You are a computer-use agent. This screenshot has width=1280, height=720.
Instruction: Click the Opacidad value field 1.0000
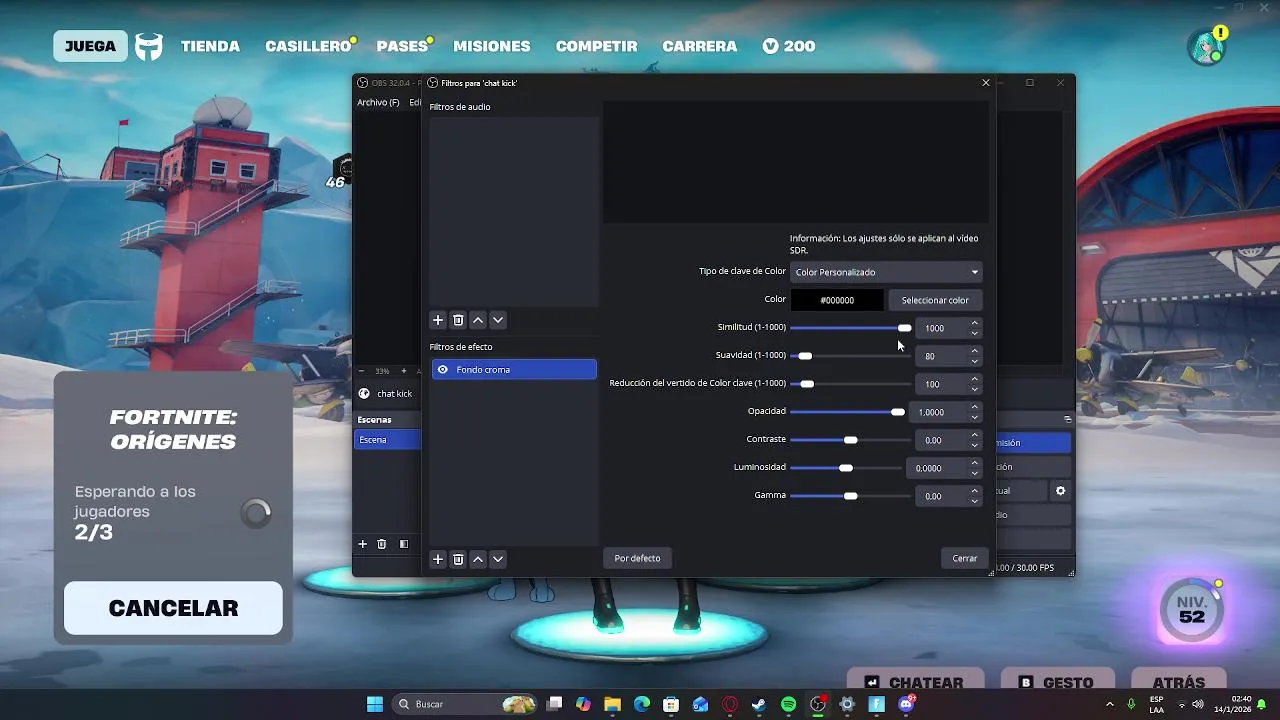pyautogui.click(x=938, y=412)
